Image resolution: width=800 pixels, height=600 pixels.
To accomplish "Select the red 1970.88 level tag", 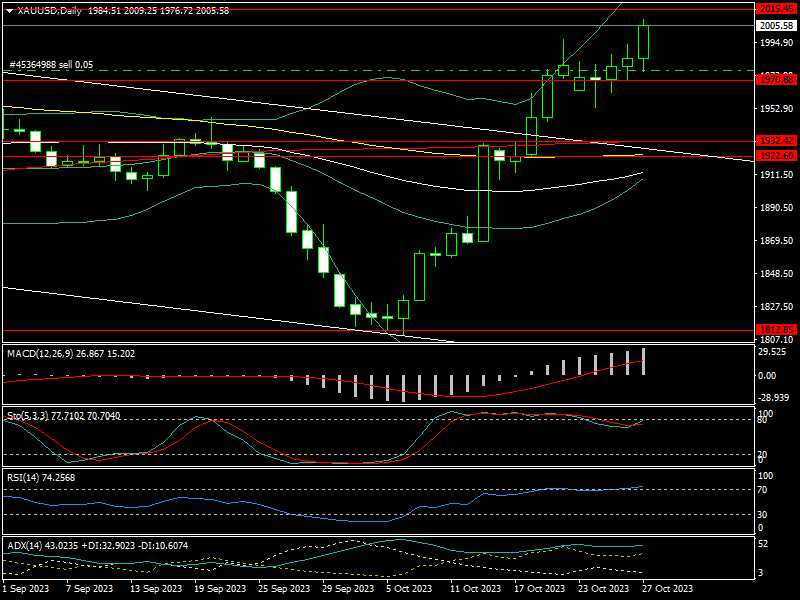I will [x=775, y=79].
